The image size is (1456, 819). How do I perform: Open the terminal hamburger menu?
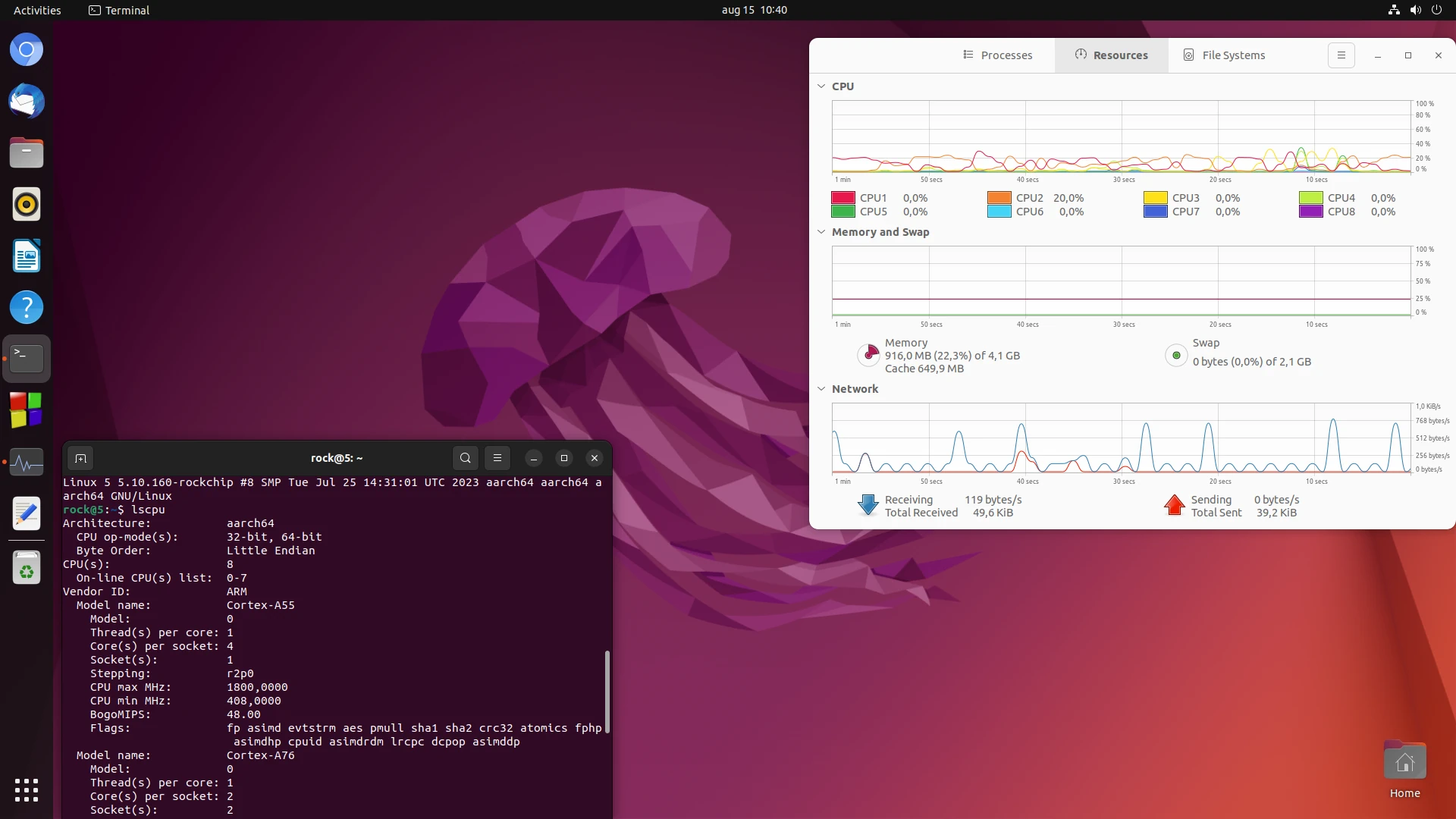pos(497,458)
